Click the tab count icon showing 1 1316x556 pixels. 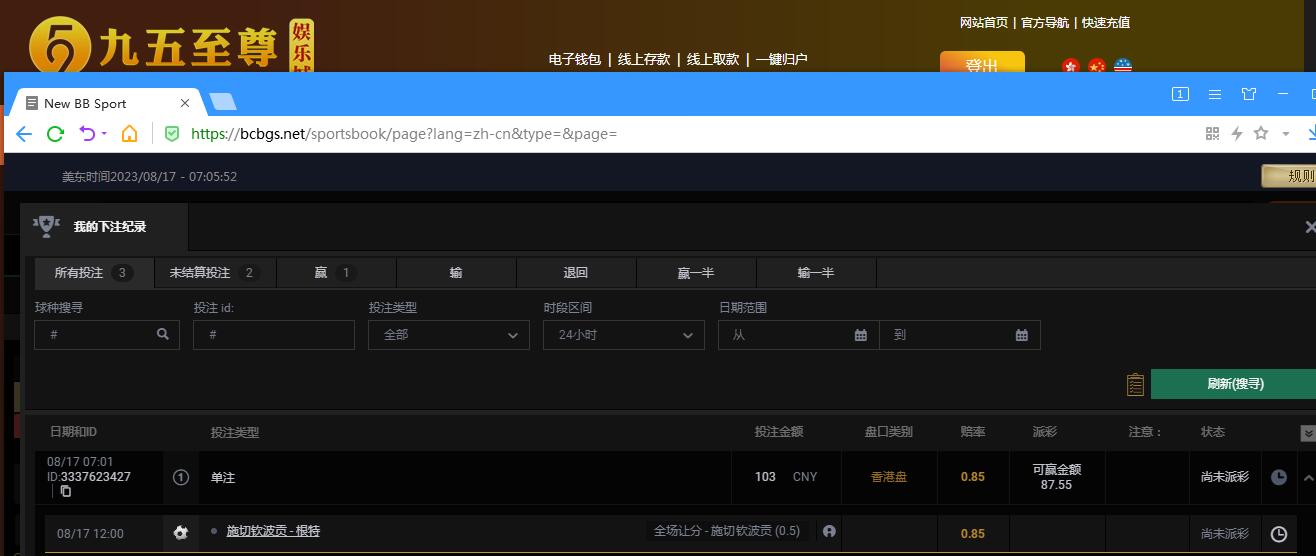(1180, 94)
